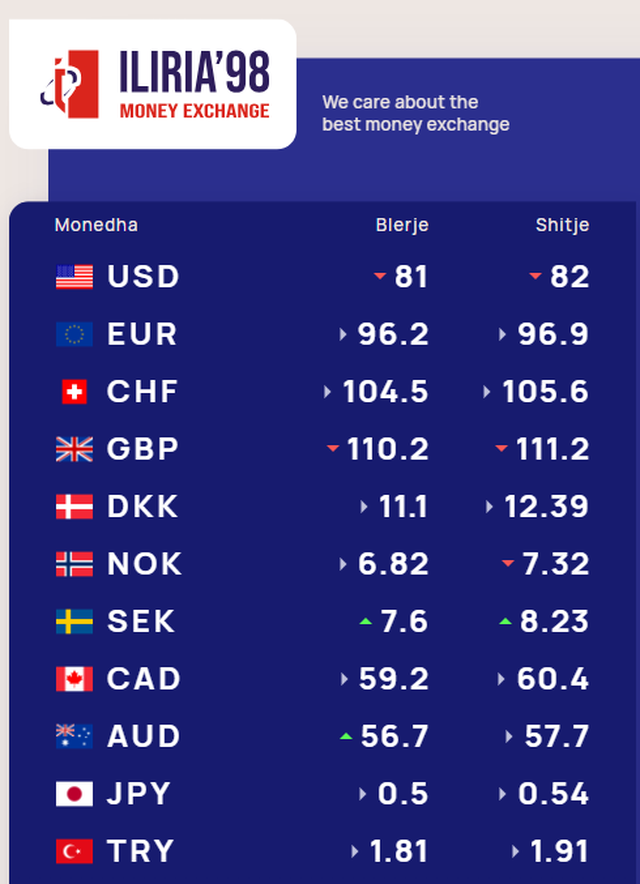
Task: Click the Canadian flag for CAD
Action: coord(74,680)
